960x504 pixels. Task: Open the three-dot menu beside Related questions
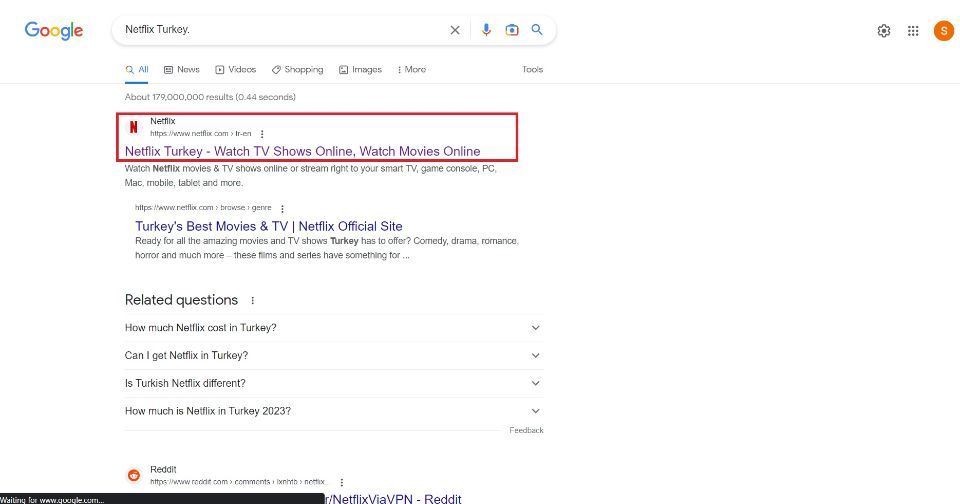(252, 300)
